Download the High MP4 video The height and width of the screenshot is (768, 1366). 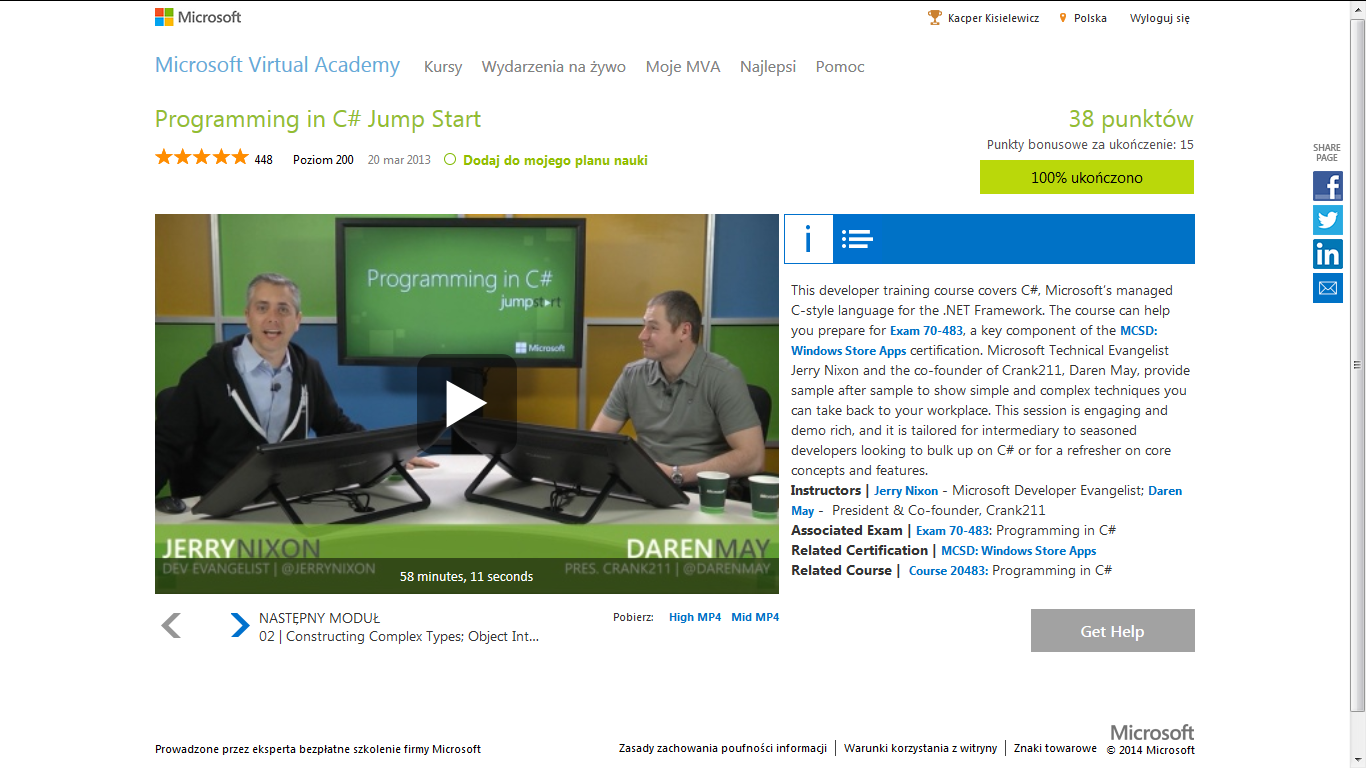(694, 617)
